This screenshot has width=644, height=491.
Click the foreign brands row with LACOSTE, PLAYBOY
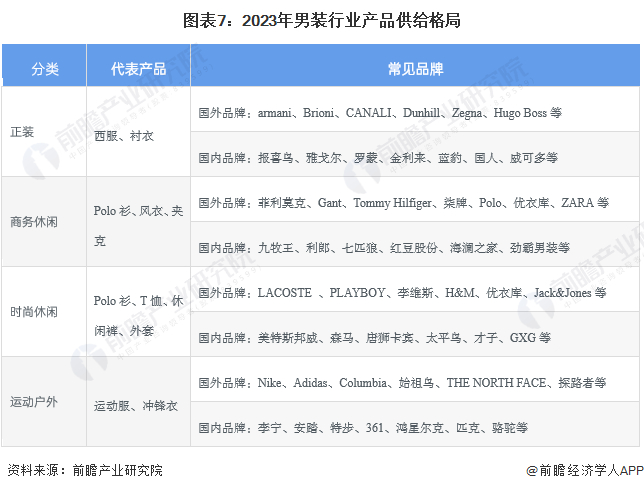point(415,289)
